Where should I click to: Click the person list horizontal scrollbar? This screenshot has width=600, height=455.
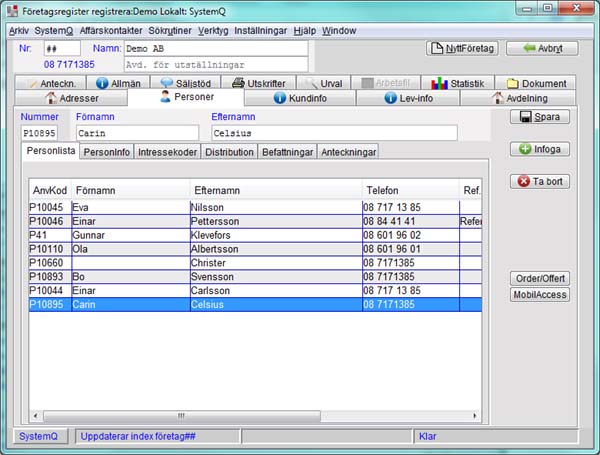250,415
